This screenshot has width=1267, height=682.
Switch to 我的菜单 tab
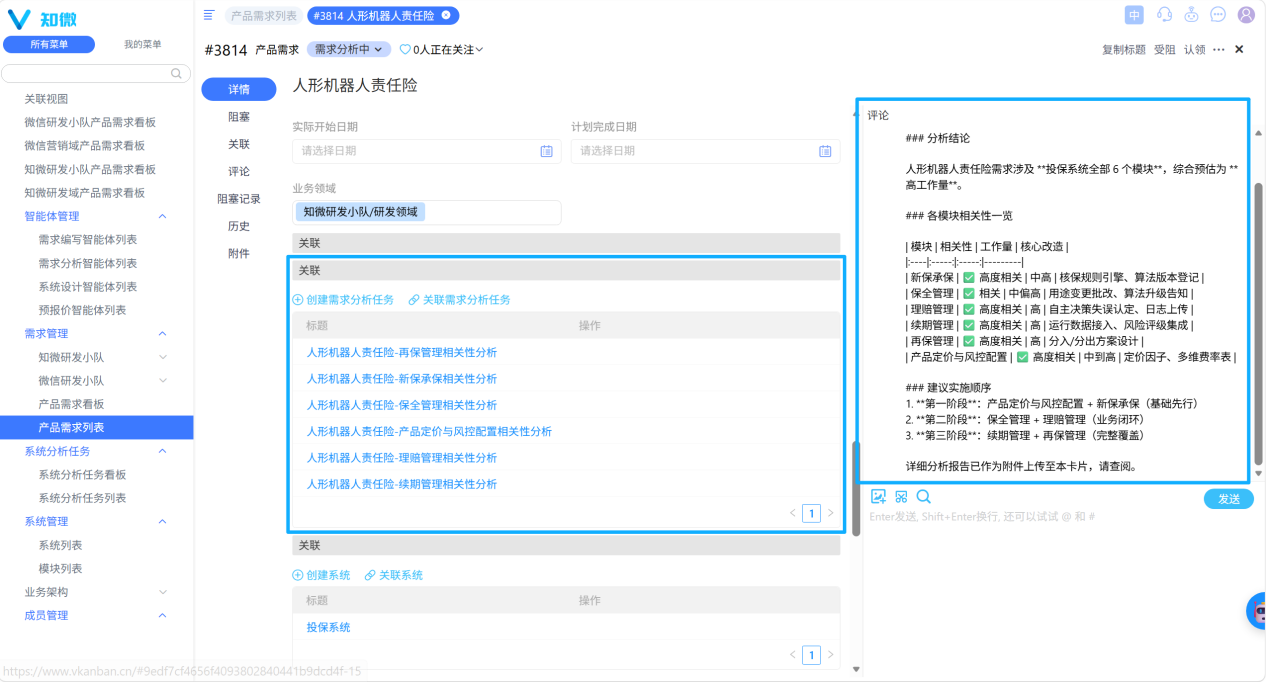tap(143, 45)
